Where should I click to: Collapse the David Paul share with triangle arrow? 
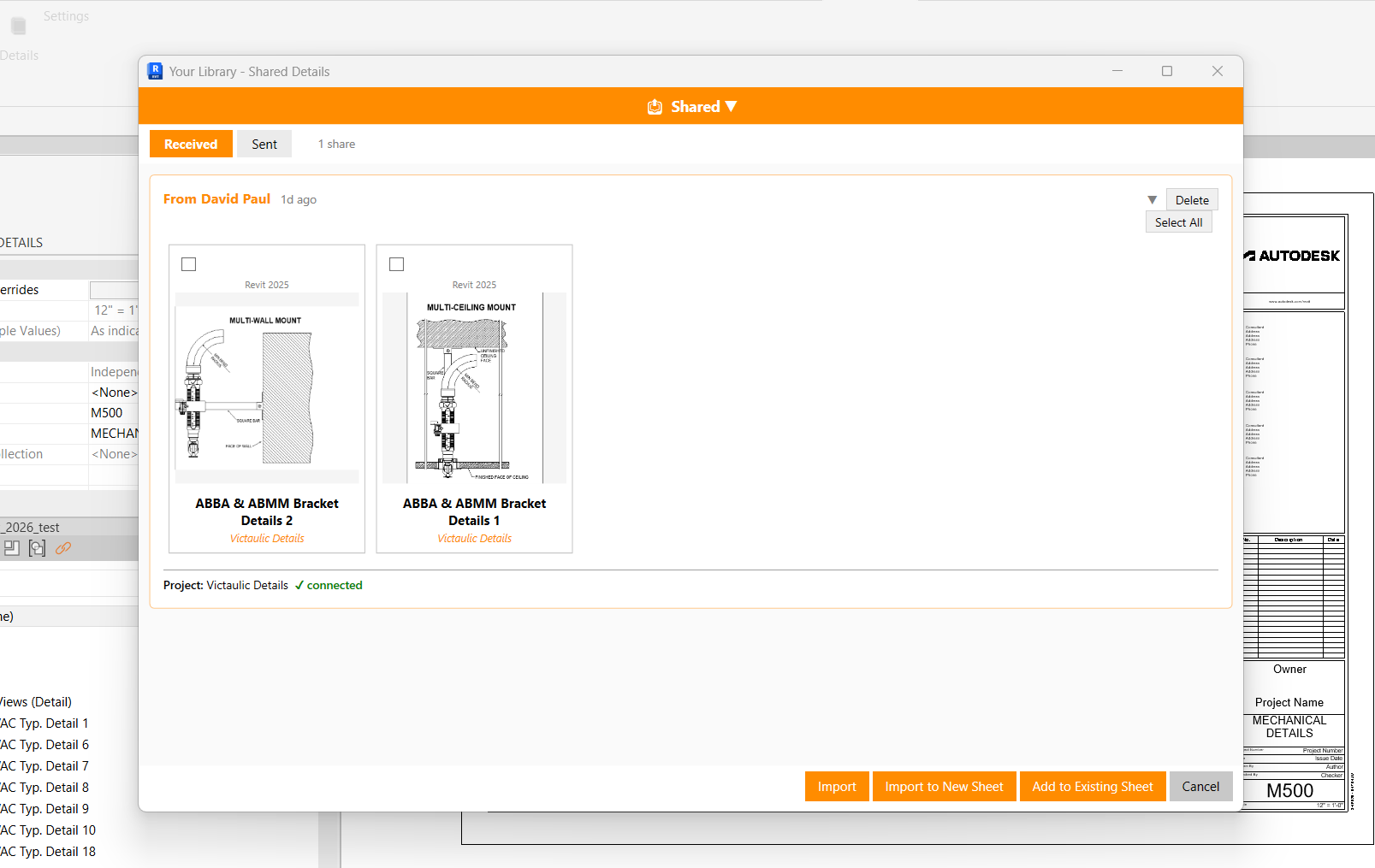1152,200
